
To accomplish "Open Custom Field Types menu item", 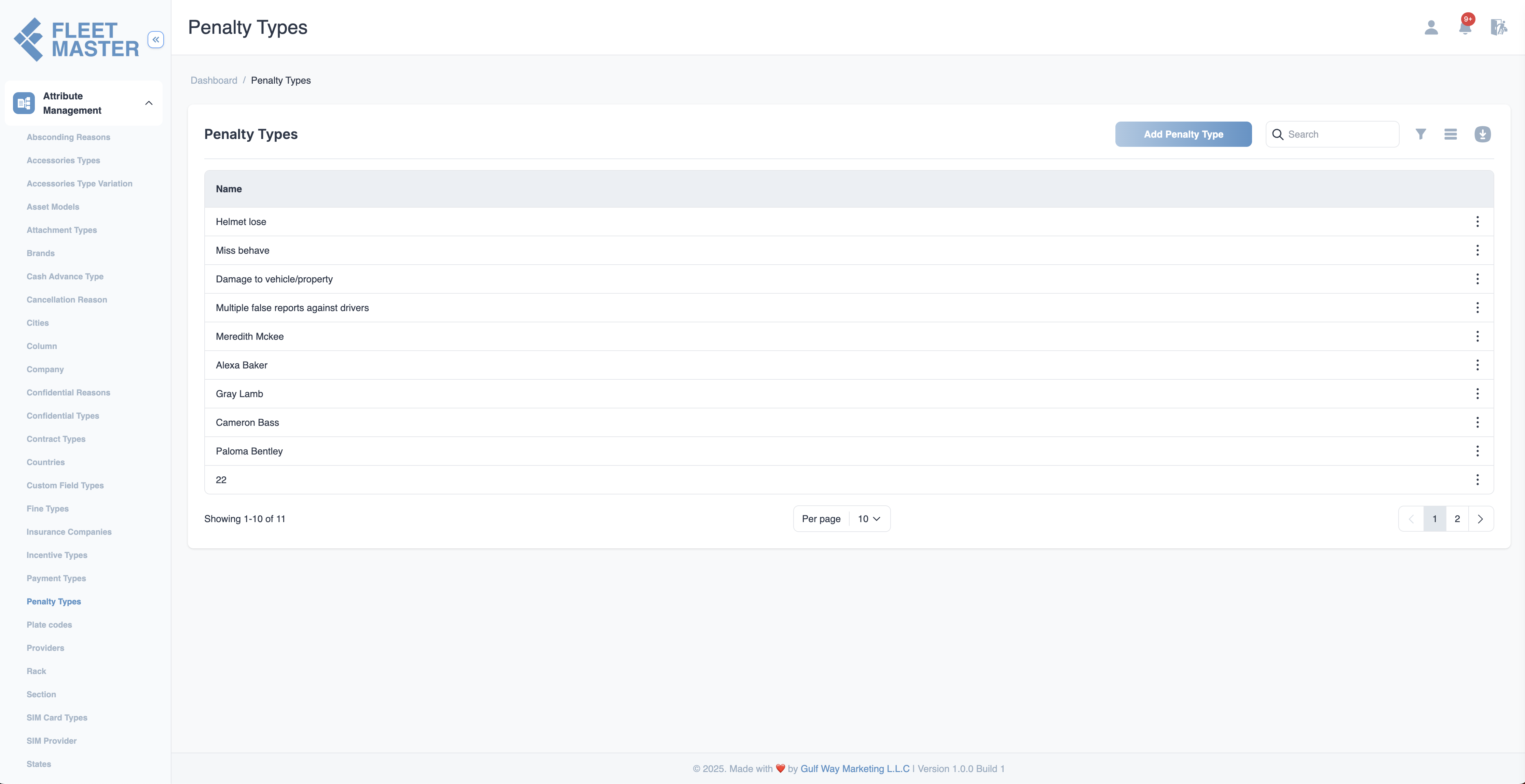I will tap(65, 486).
